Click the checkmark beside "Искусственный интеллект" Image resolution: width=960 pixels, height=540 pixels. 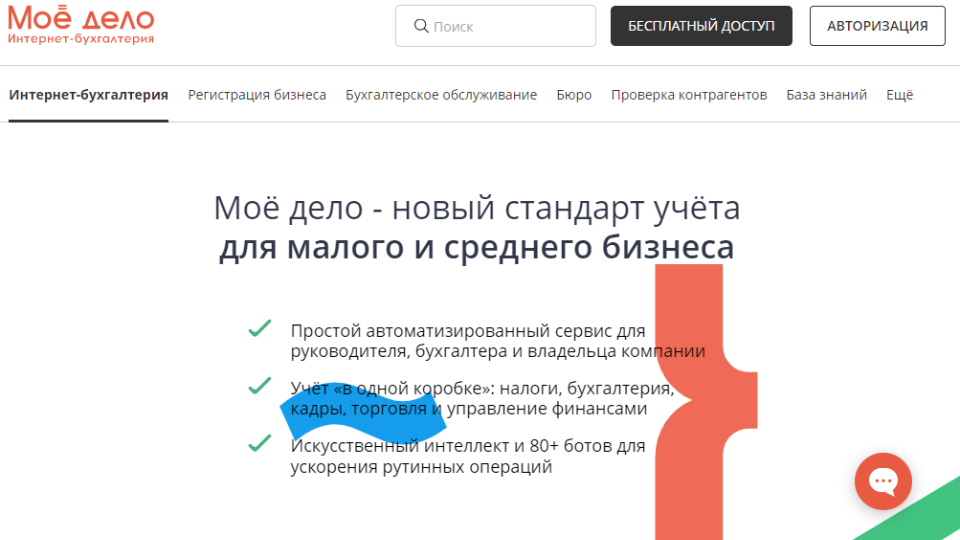point(260,443)
